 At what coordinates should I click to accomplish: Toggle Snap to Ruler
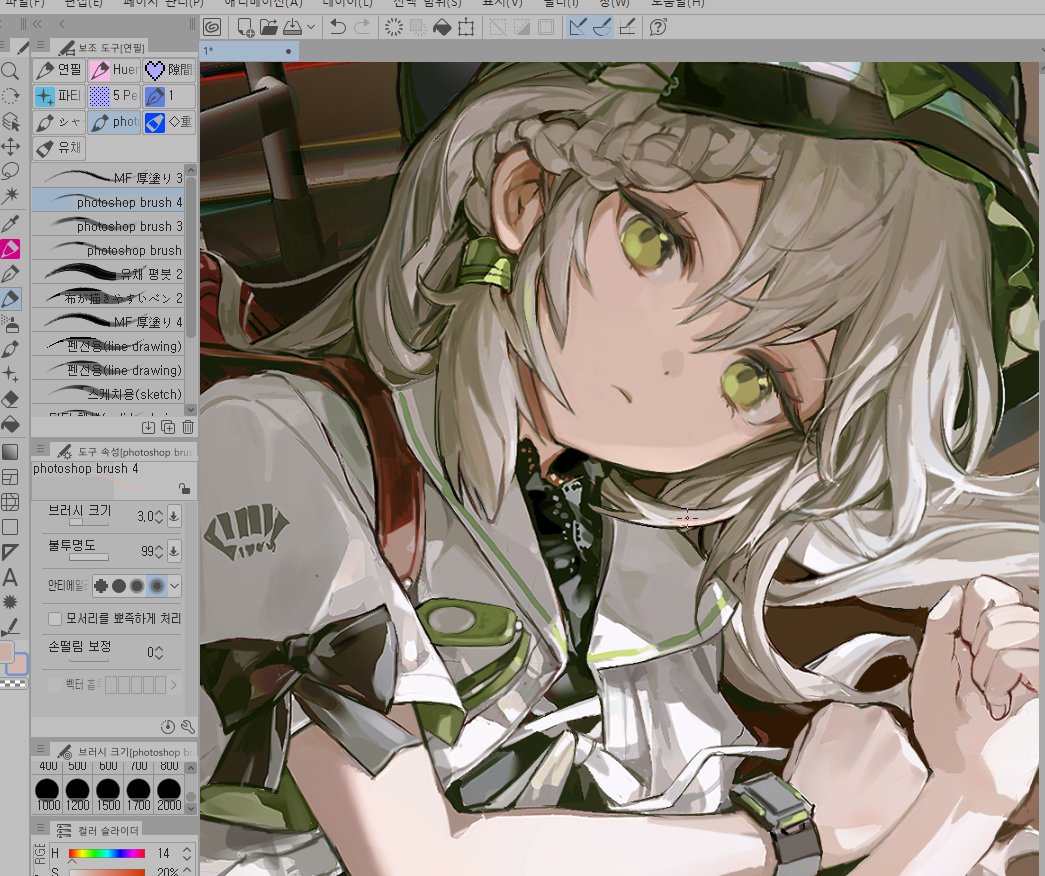coord(578,27)
